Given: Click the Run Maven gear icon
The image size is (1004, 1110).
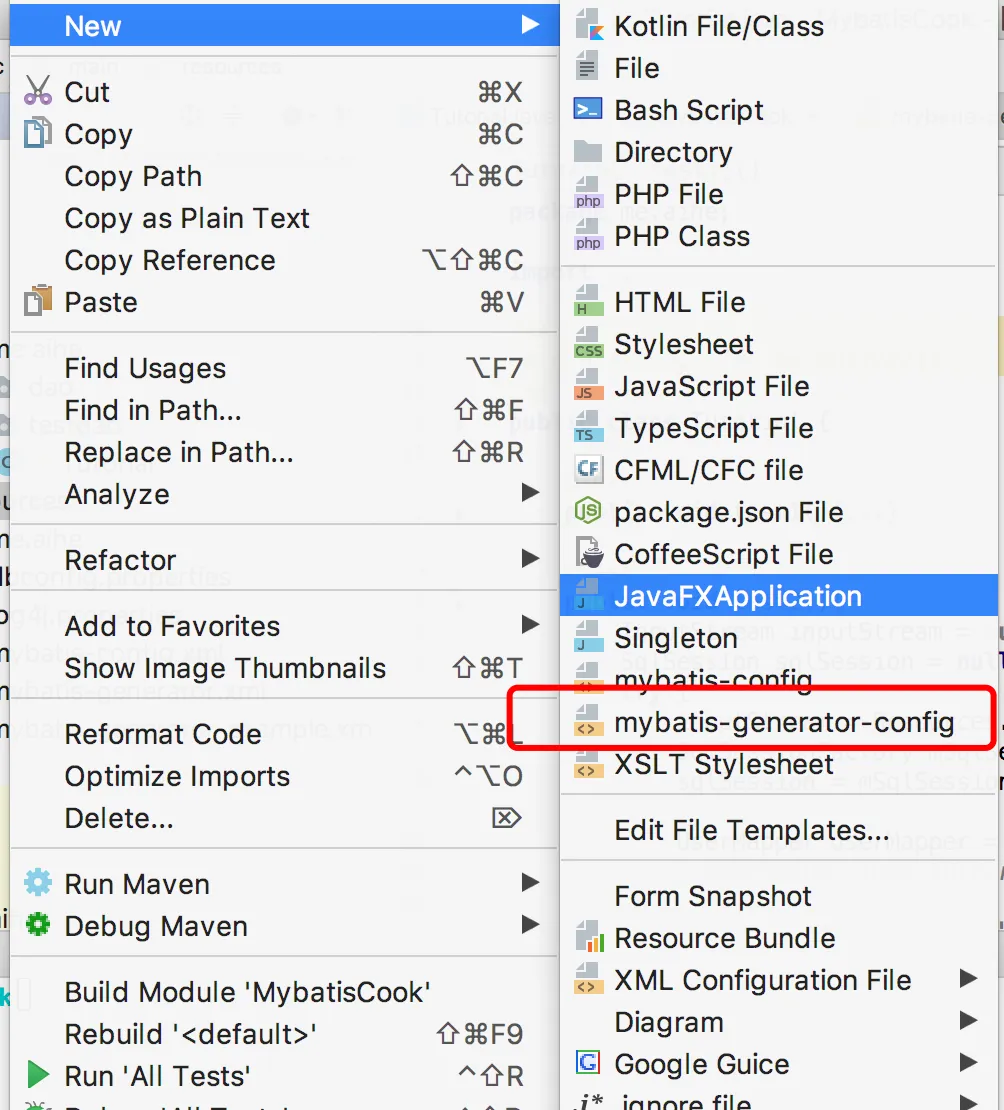Looking at the screenshot, I should pyautogui.click(x=38, y=883).
